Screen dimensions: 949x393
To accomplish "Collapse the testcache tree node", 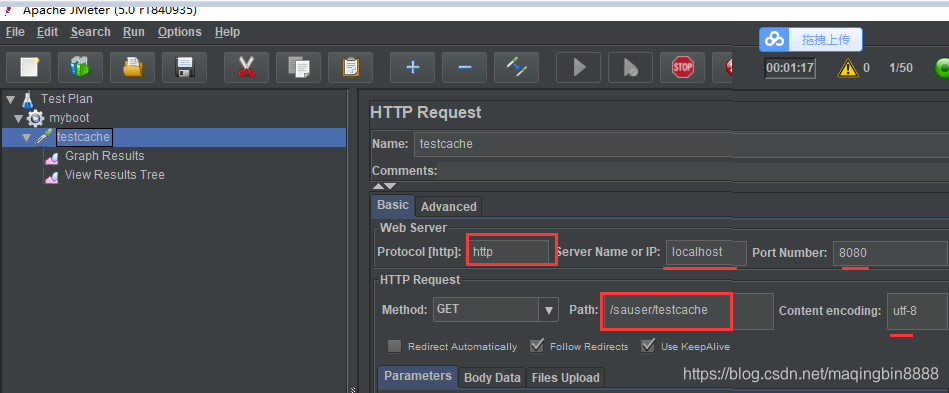I will pos(27,137).
